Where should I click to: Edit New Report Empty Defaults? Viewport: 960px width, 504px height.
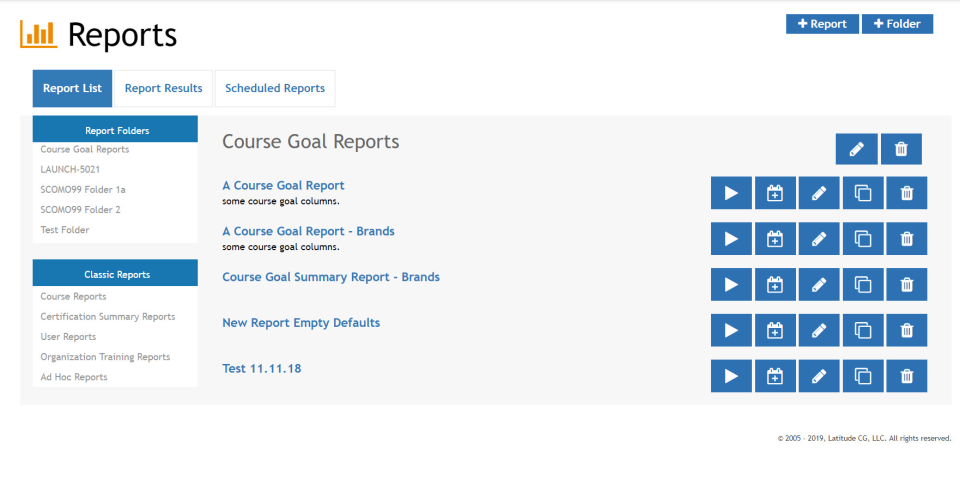(x=819, y=331)
